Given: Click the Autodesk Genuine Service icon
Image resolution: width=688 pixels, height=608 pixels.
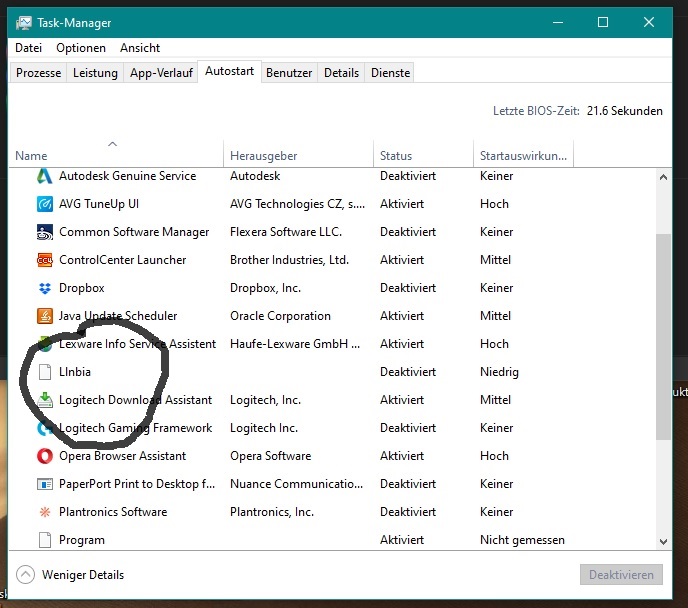Looking at the screenshot, I should (x=44, y=176).
